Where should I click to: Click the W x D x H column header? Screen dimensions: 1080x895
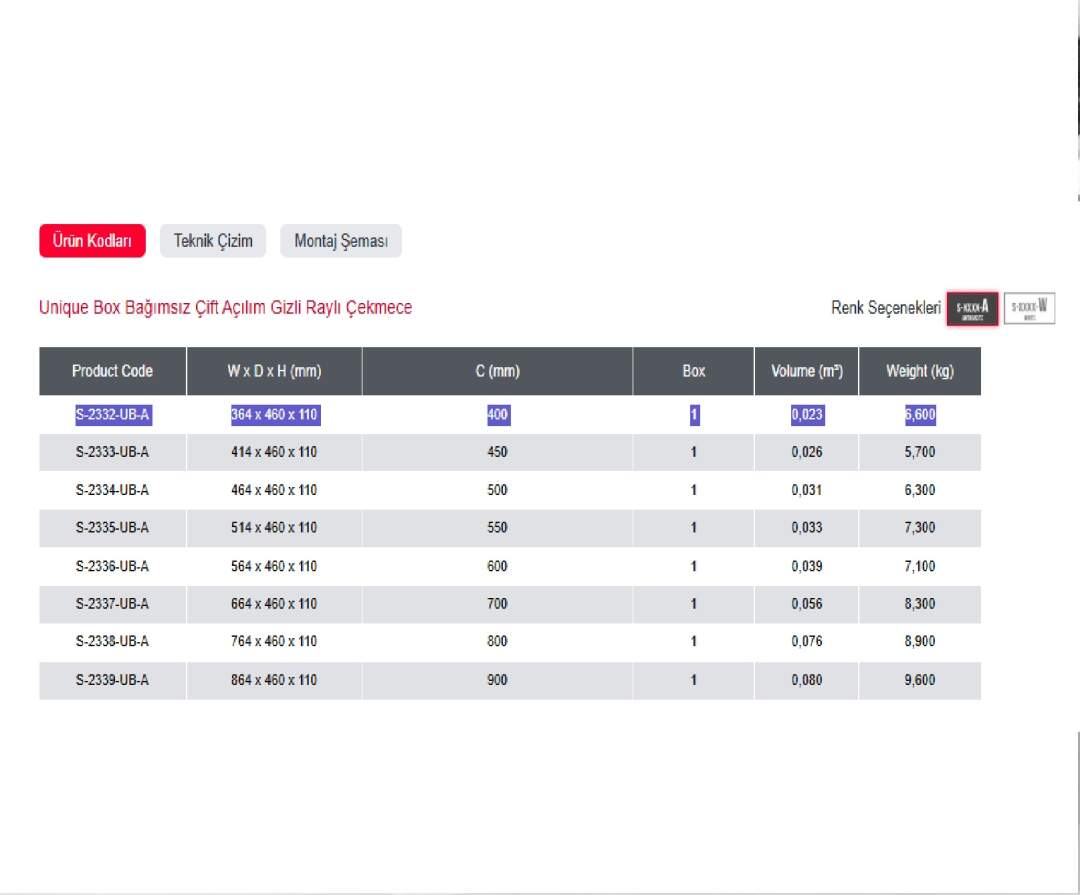coord(274,371)
